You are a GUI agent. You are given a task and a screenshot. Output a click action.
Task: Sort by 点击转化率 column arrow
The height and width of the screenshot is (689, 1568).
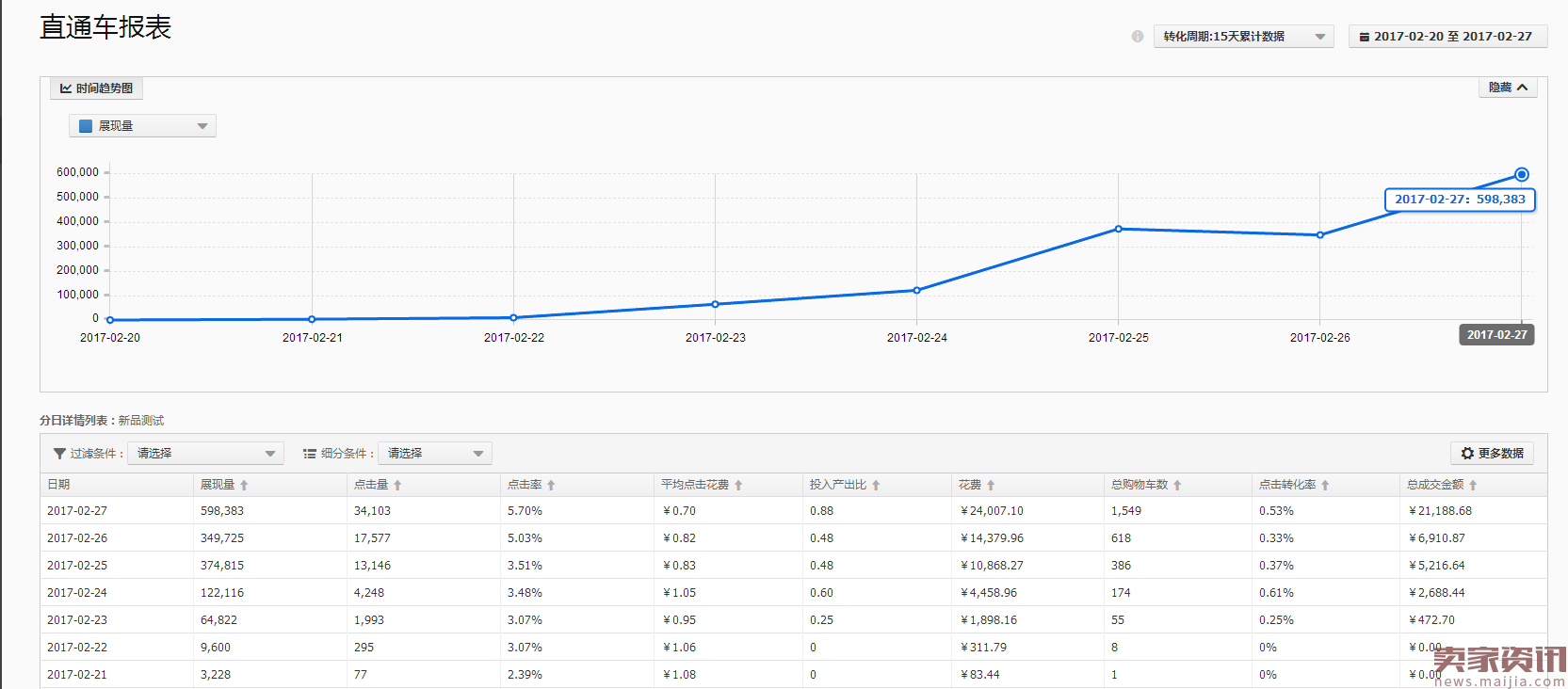[1325, 486]
